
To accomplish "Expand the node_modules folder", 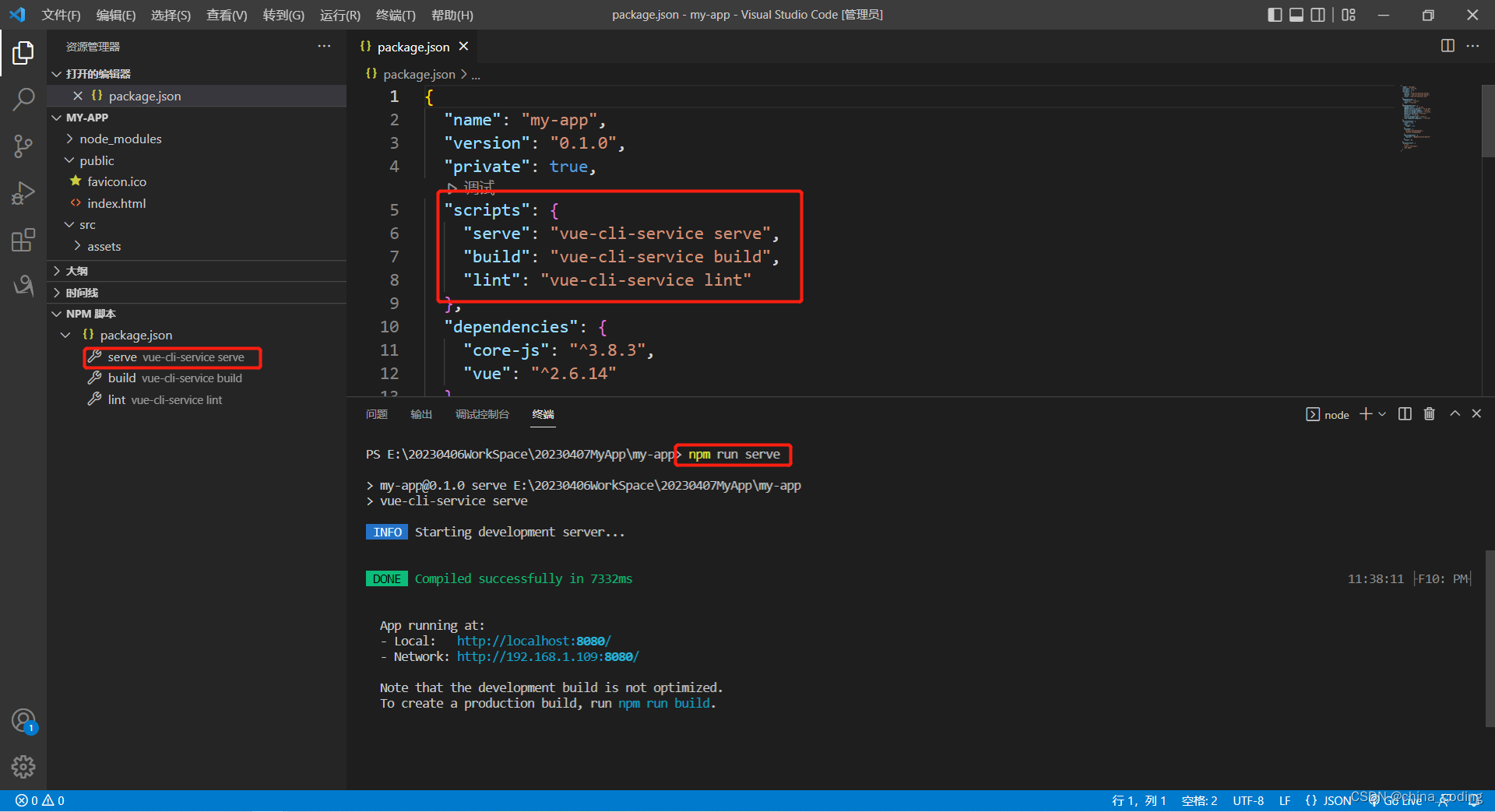I will point(120,139).
